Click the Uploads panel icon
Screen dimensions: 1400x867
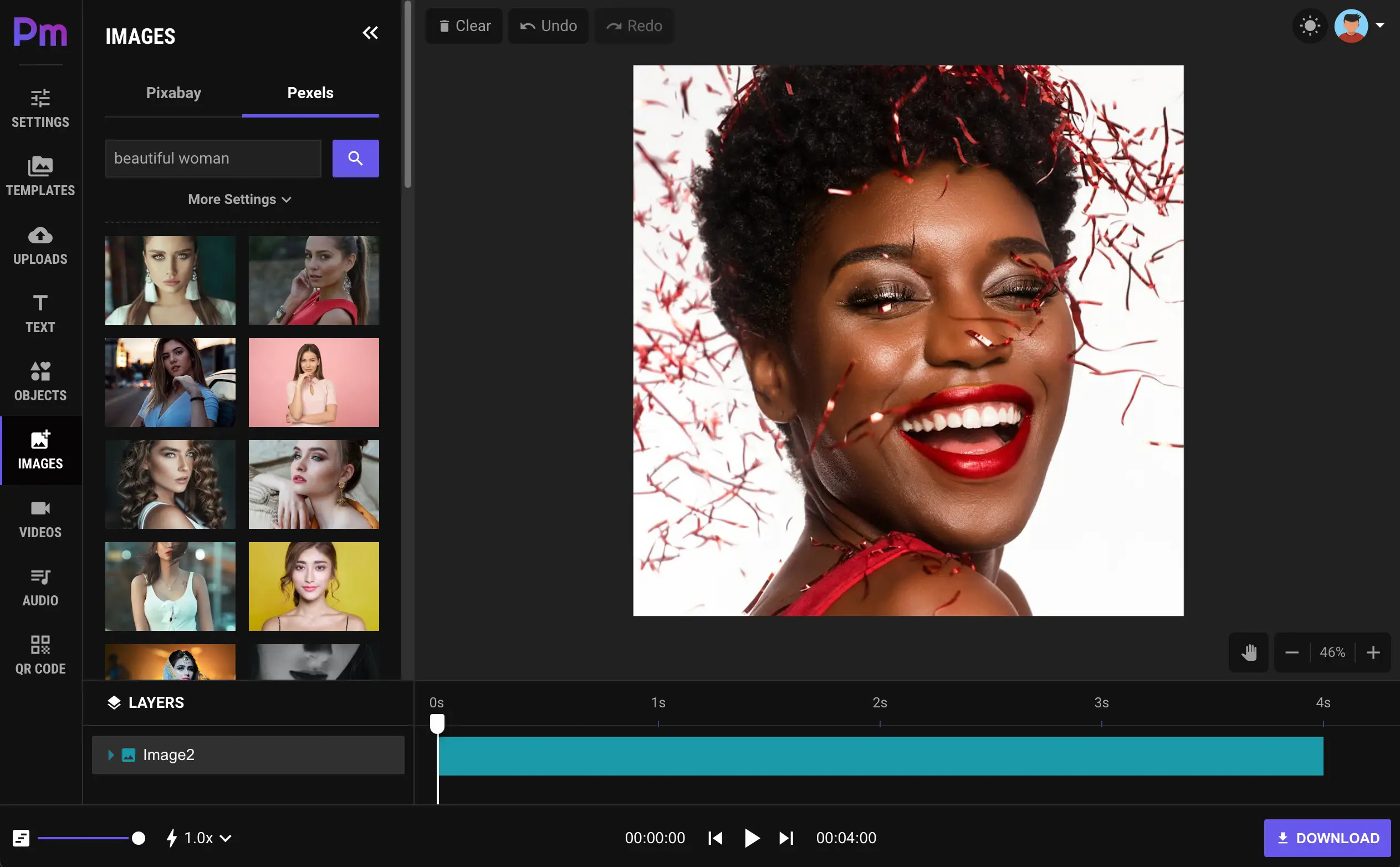pyautogui.click(x=40, y=243)
